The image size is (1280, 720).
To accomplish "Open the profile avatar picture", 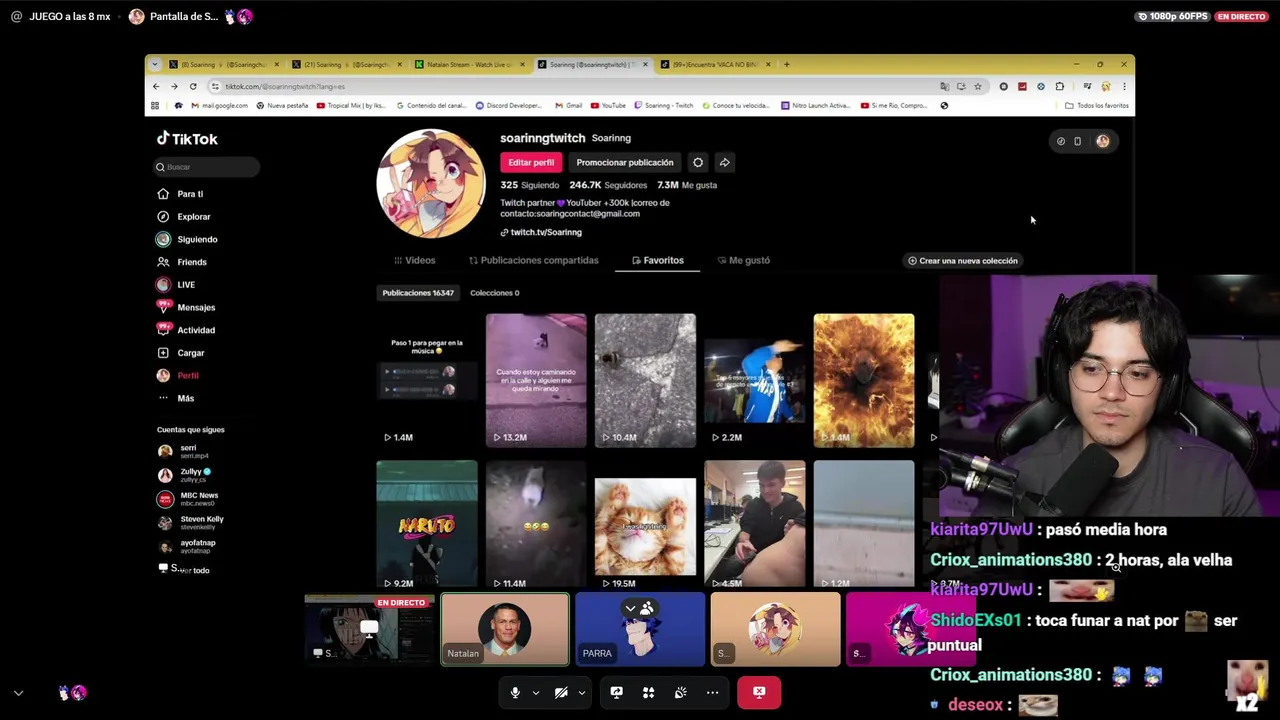I will 431,184.
